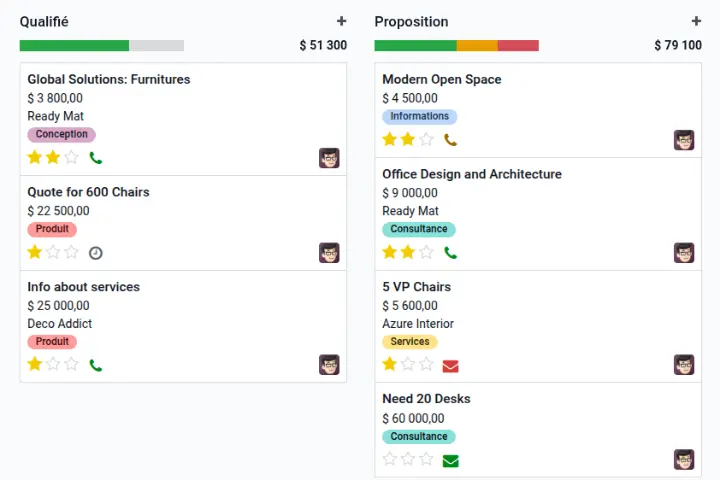
Task: Click red segment of Proposition progress bar
Action: point(518,45)
